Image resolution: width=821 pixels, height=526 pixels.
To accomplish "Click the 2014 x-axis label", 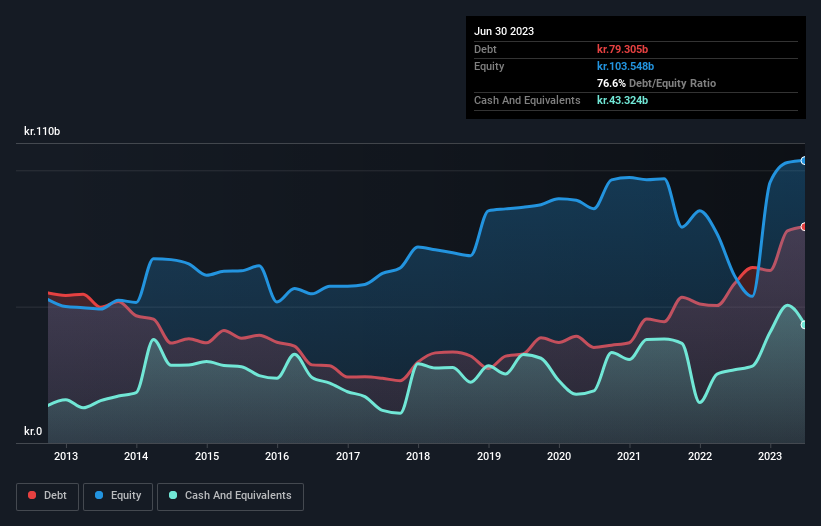I will pos(136,456).
